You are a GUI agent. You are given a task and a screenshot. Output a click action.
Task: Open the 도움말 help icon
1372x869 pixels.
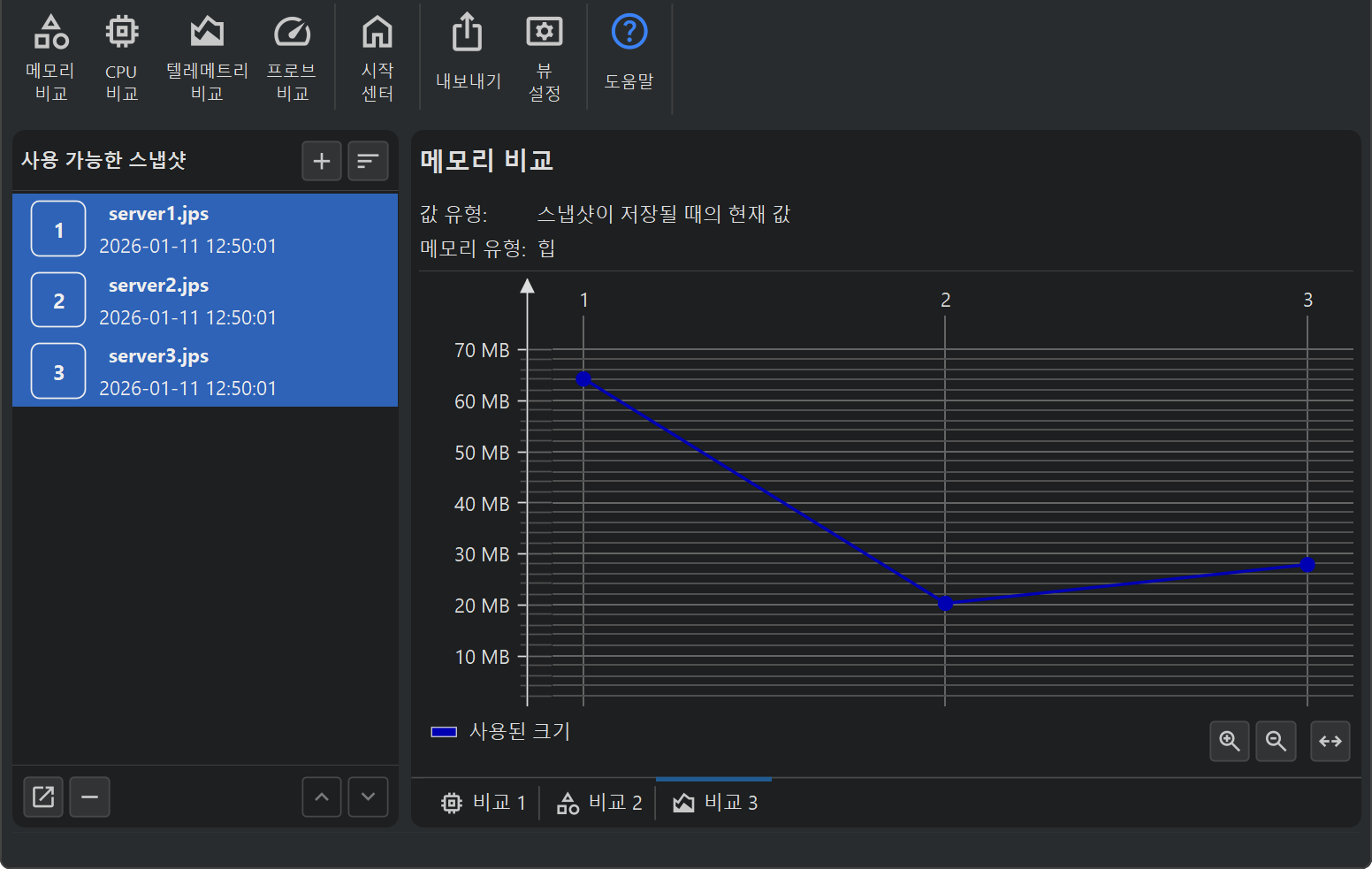tap(629, 53)
